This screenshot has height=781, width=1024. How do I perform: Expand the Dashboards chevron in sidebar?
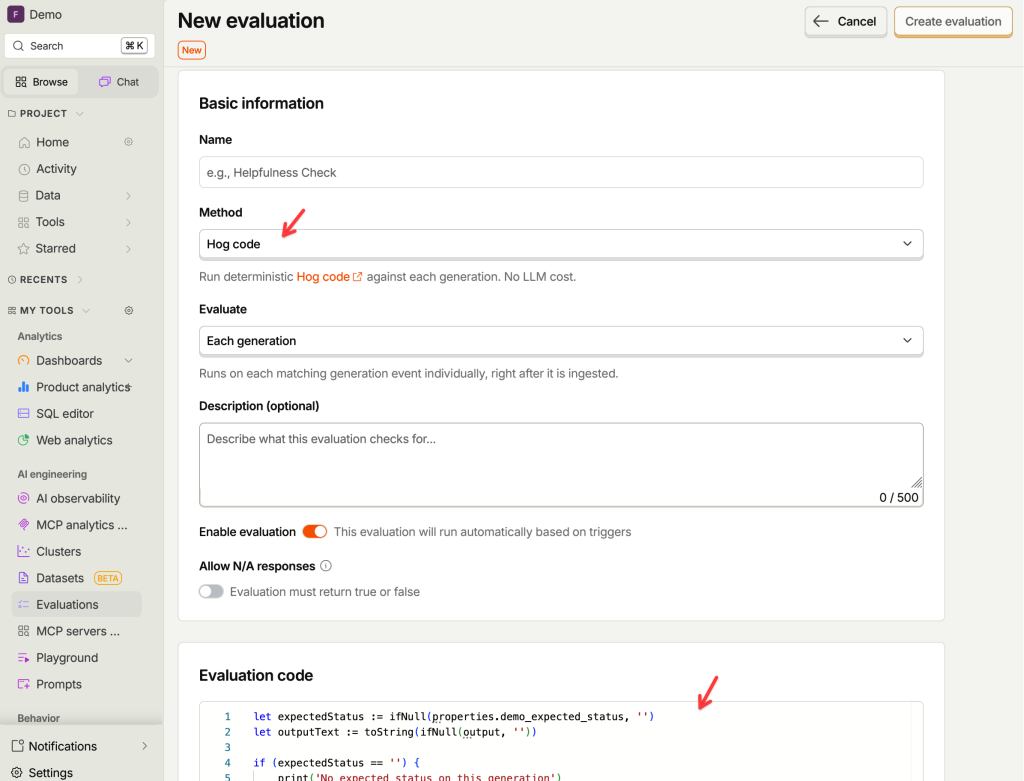pos(129,360)
